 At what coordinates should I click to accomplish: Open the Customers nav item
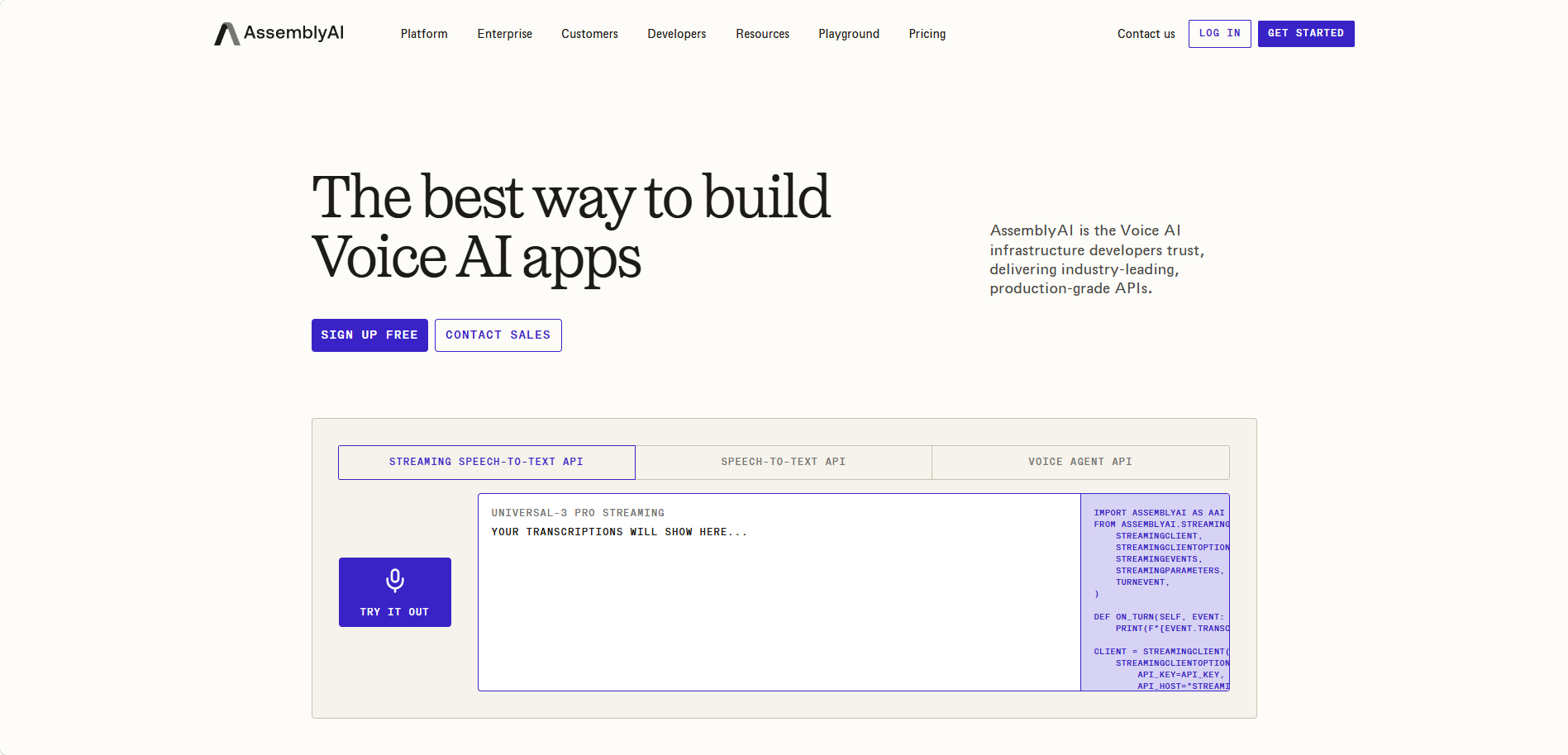click(589, 34)
